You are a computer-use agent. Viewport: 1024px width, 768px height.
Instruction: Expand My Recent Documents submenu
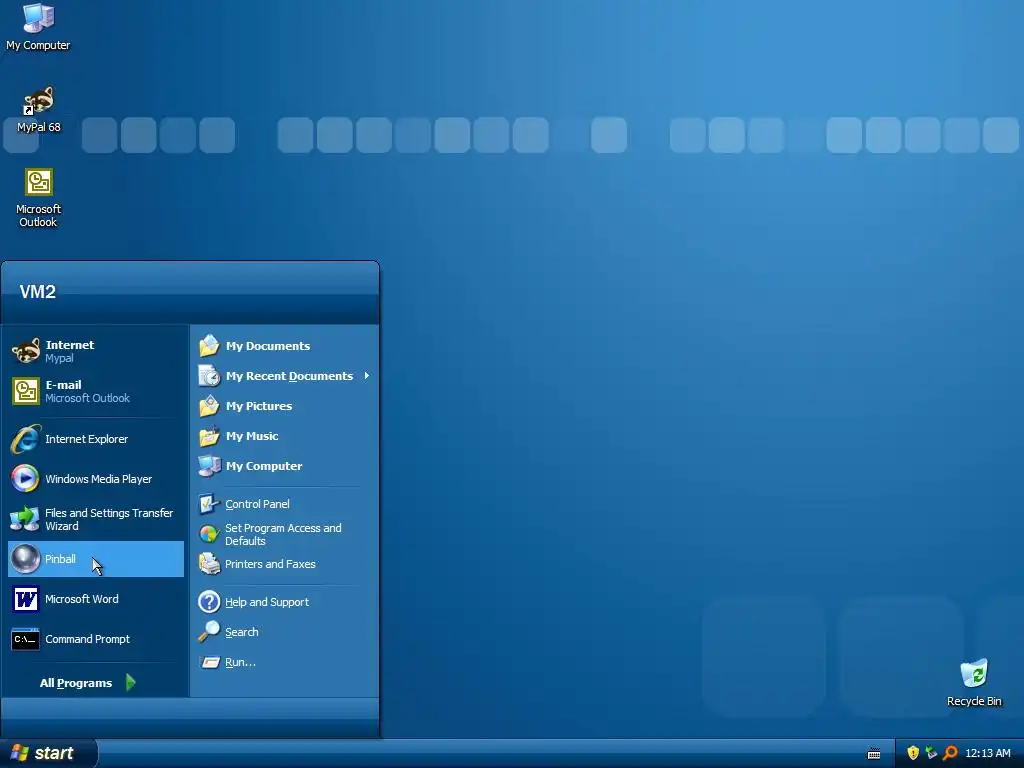[x=285, y=376]
